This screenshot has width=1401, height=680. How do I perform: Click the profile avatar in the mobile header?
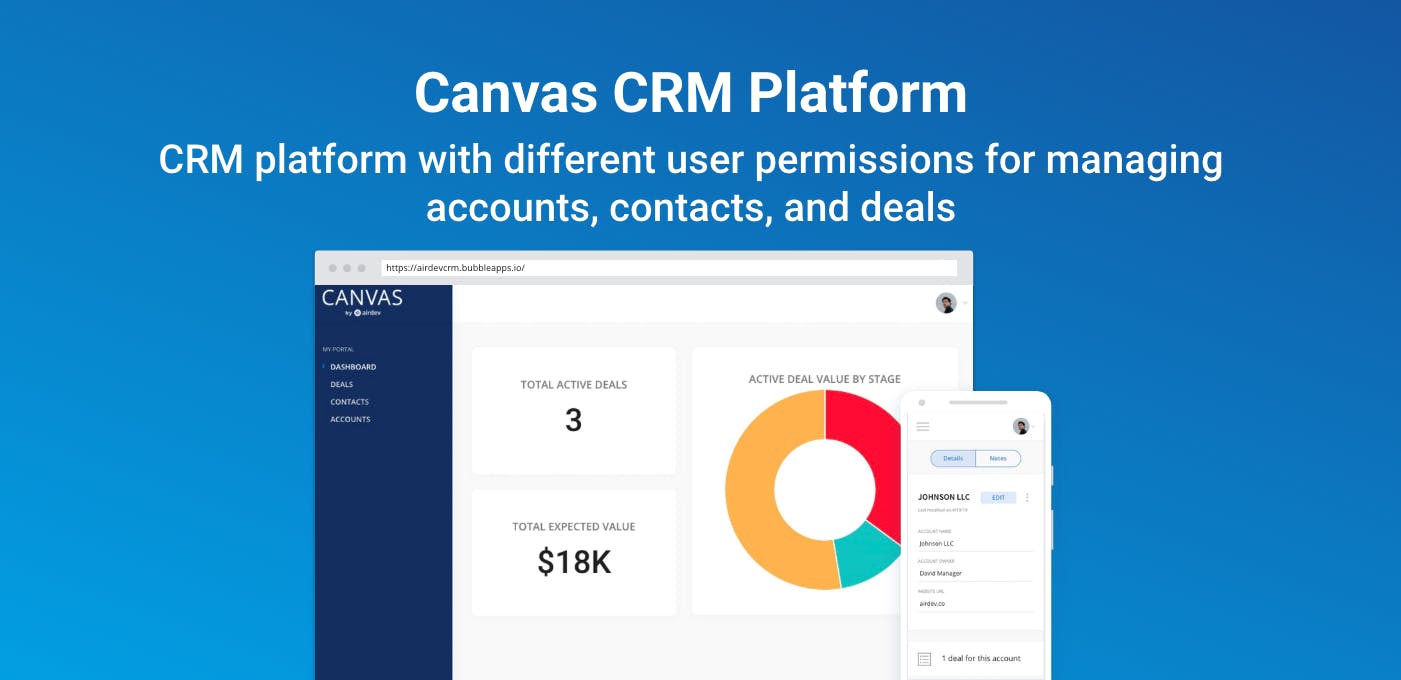coord(1021,426)
